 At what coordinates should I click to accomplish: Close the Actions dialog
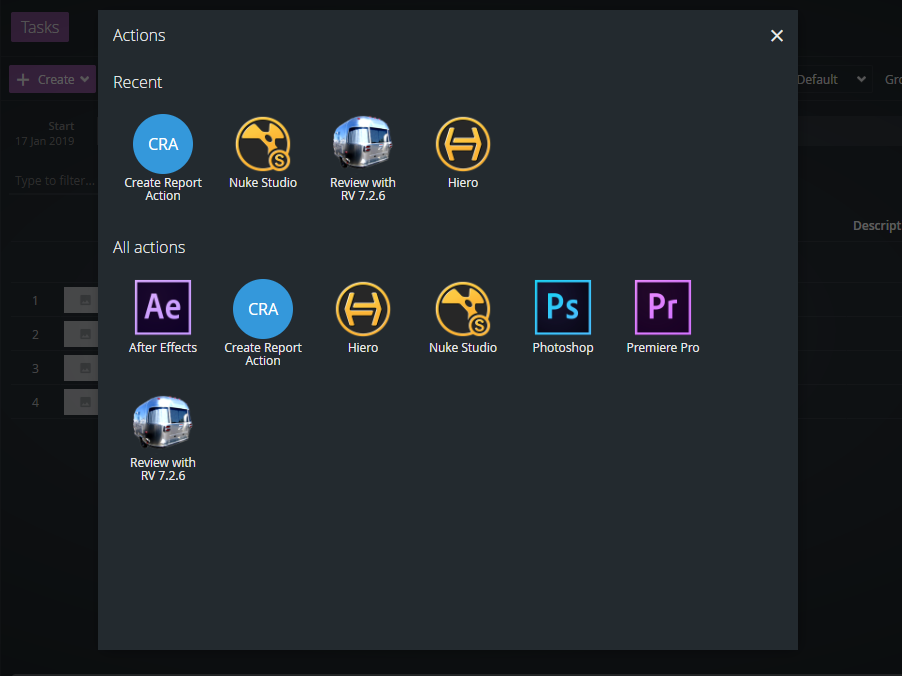pyautogui.click(x=777, y=36)
